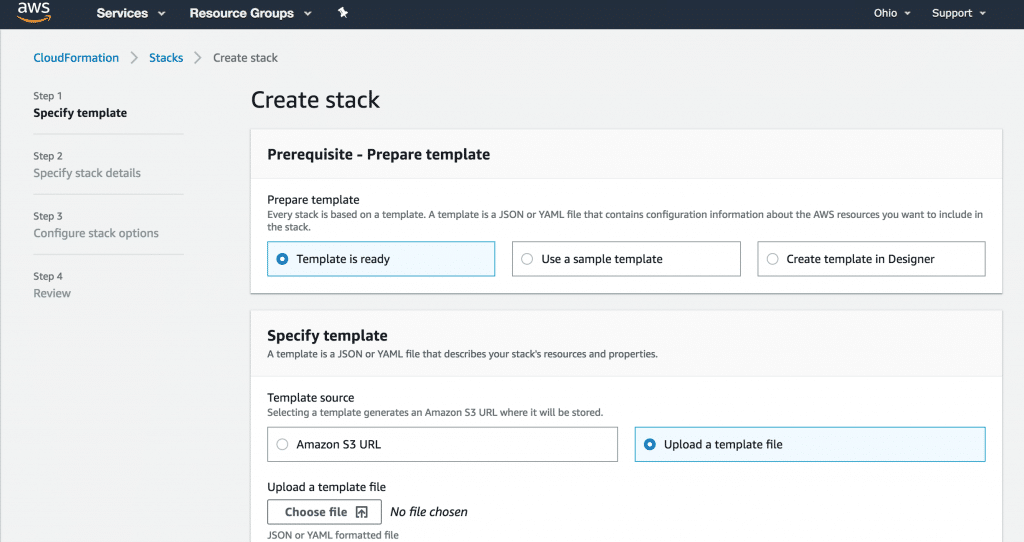
Task: Expand the Resource Groups dropdown
Action: tap(251, 13)
